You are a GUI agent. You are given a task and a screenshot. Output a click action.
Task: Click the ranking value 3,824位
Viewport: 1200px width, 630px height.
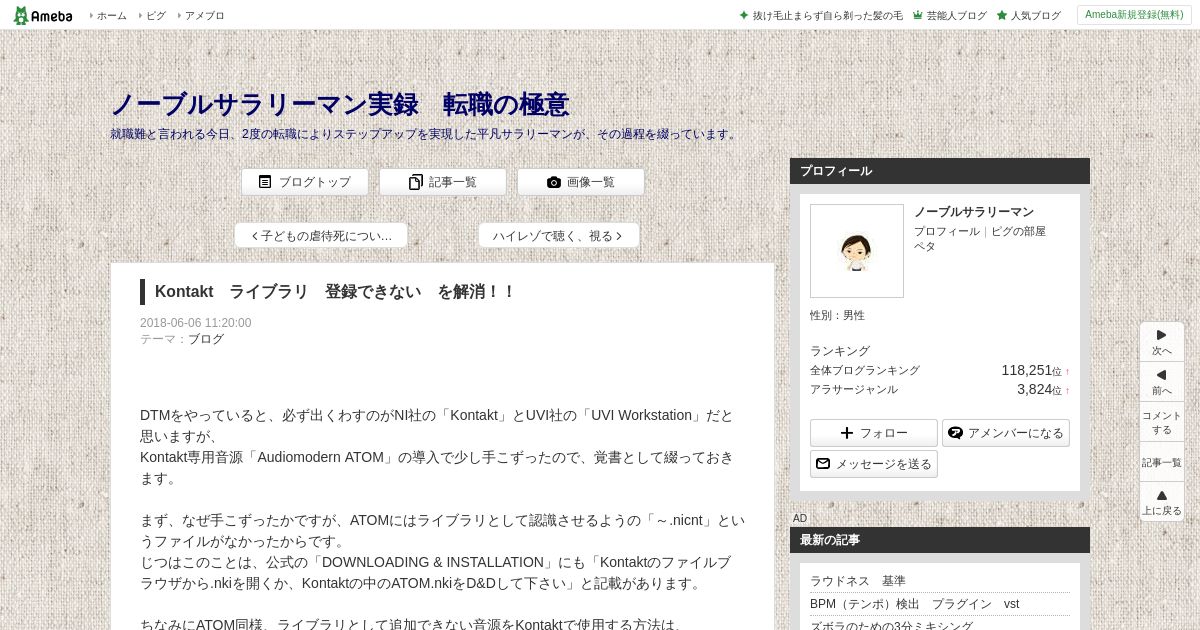[x=1039, y=389]
